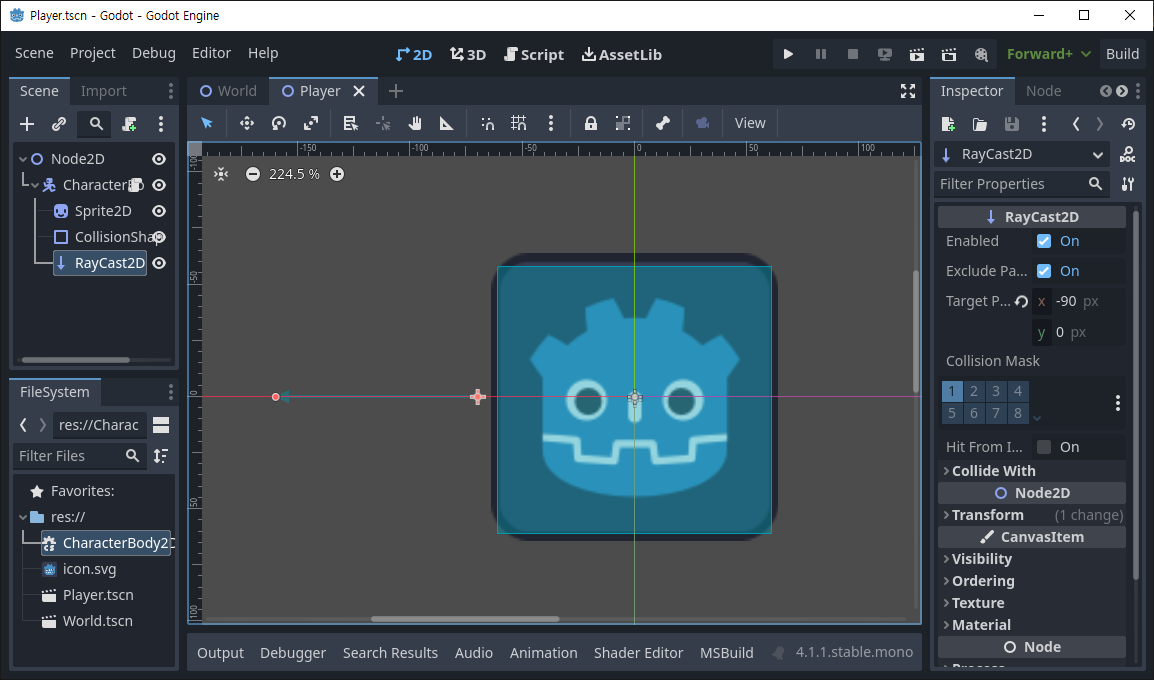Open the RayCast2D object dropdown
Viewport: 1154px width, 680px height.
1023,155
